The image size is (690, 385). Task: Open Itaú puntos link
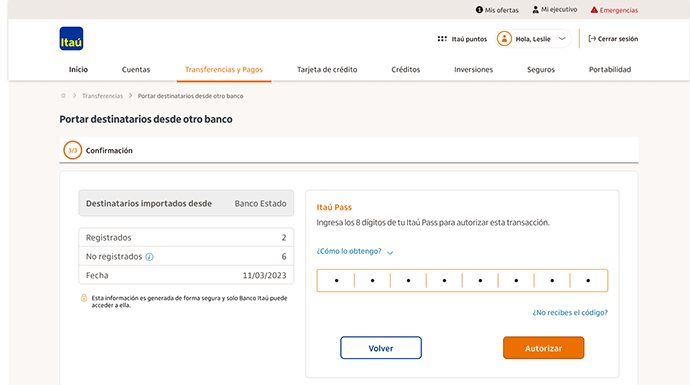469,39
